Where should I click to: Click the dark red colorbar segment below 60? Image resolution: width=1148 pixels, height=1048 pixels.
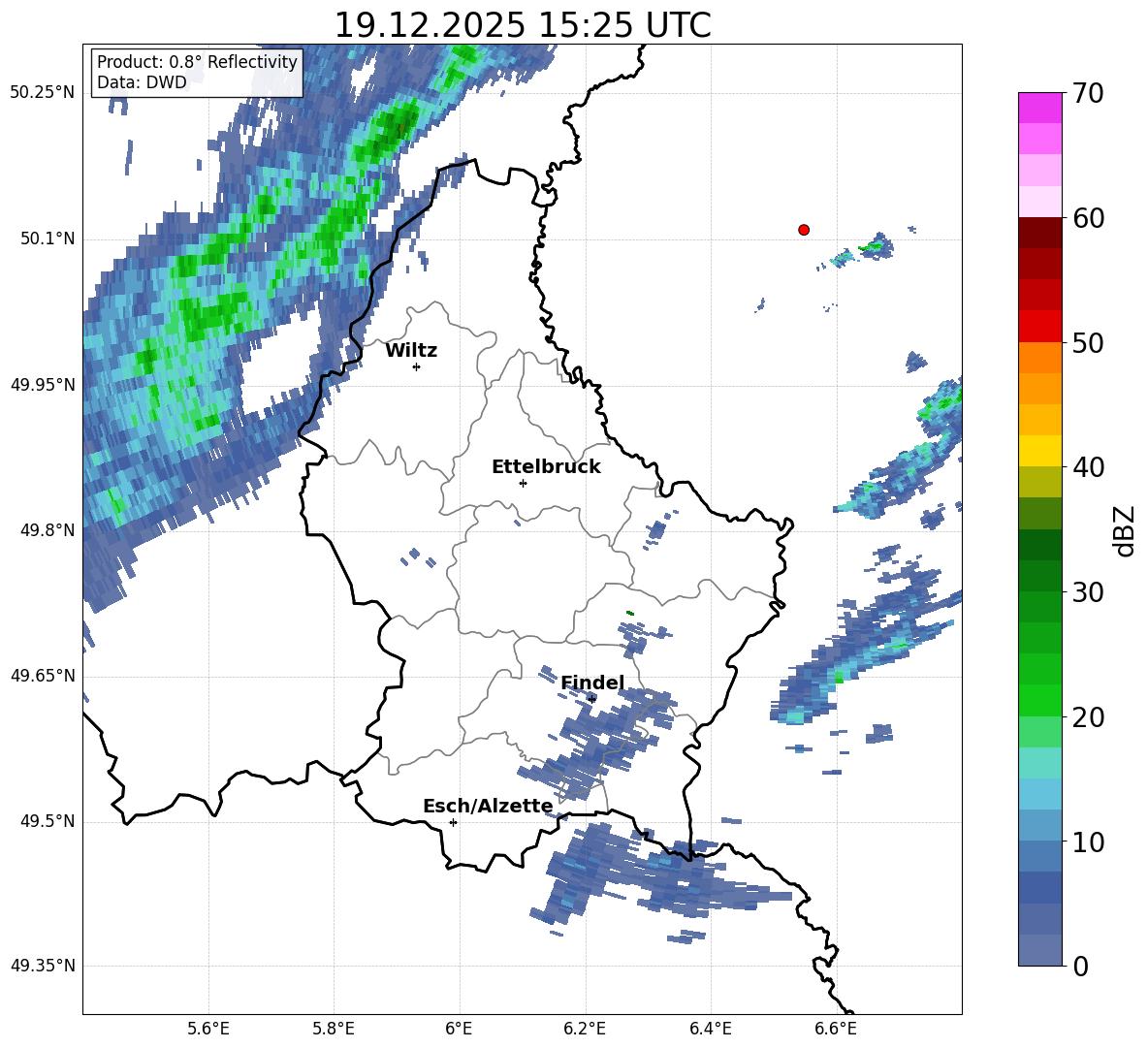point(1039,233)
